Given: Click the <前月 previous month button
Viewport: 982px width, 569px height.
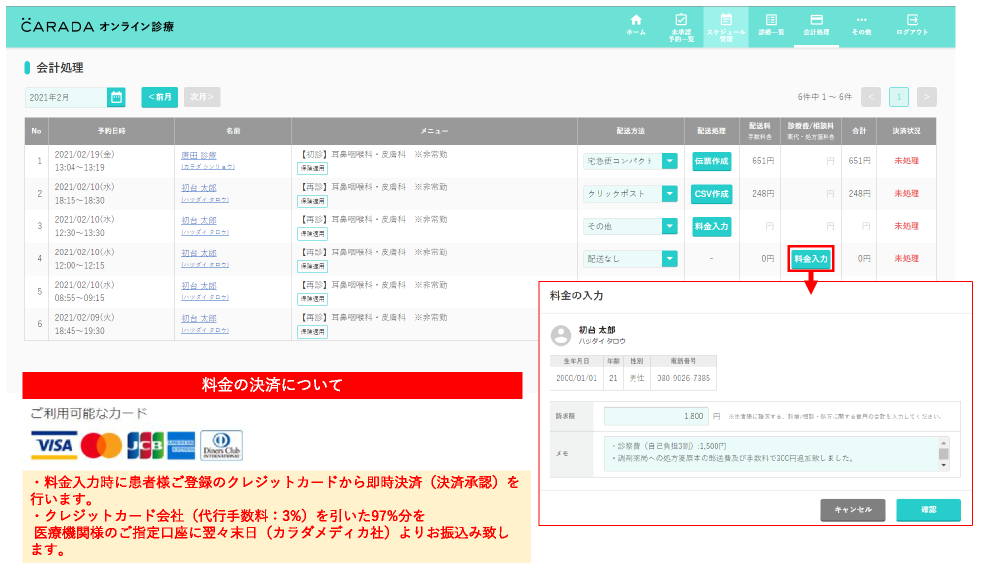Looking at the screenshot, I should (160, 97).
